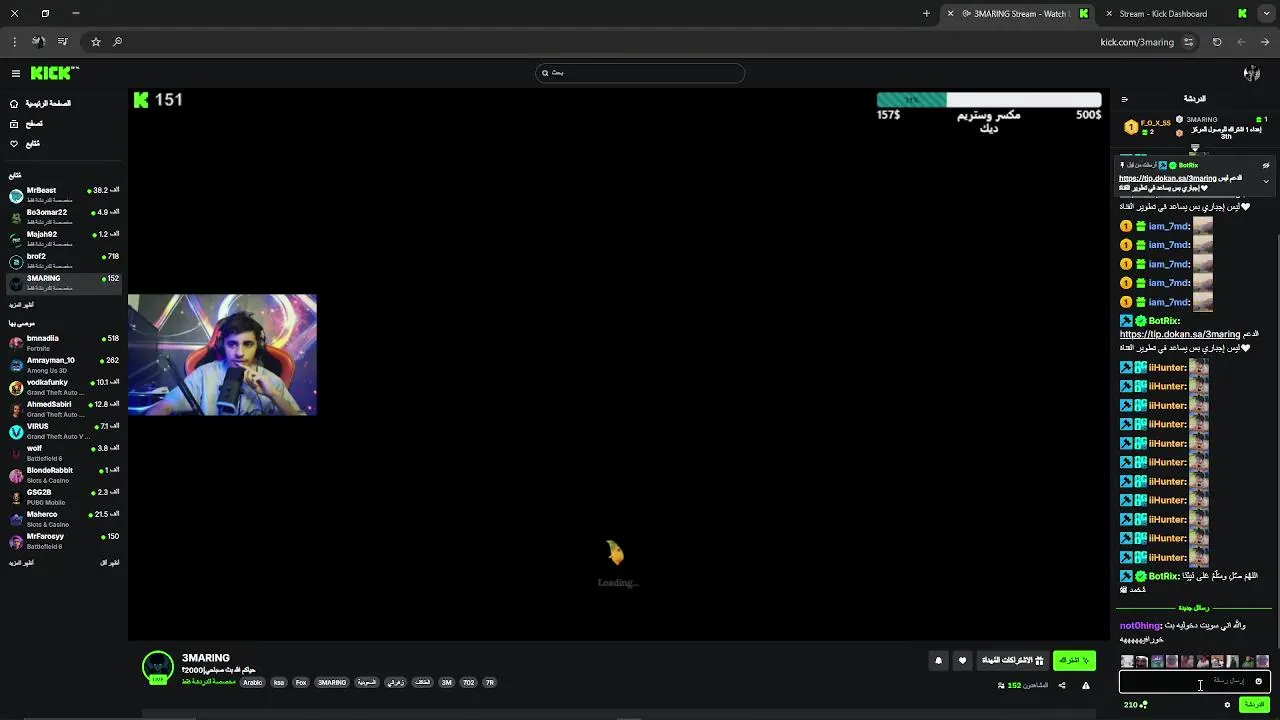Open the gift subscriptions button
Screen dimensions: 1280x720
[1012, 660]
